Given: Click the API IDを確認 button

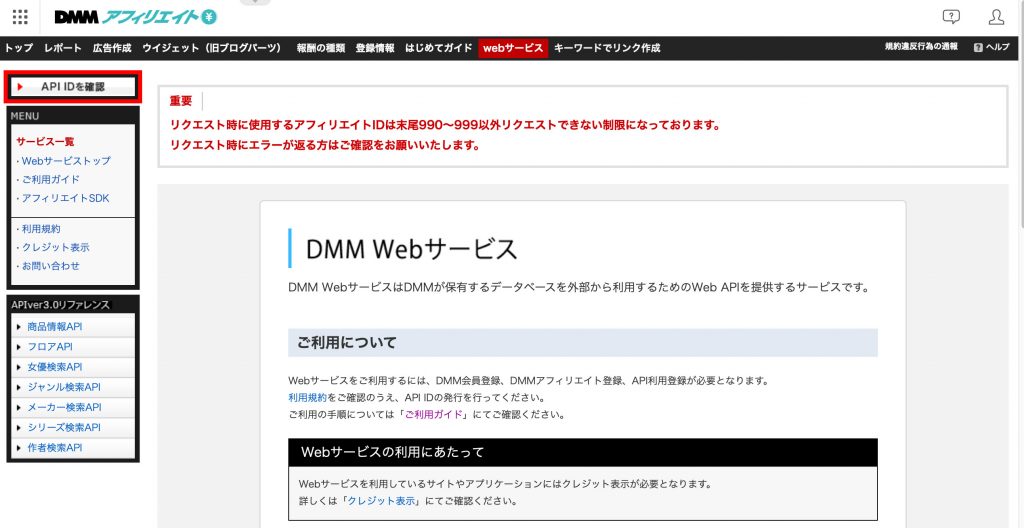Looking at the screenshot, I should [x=73, y=86].
